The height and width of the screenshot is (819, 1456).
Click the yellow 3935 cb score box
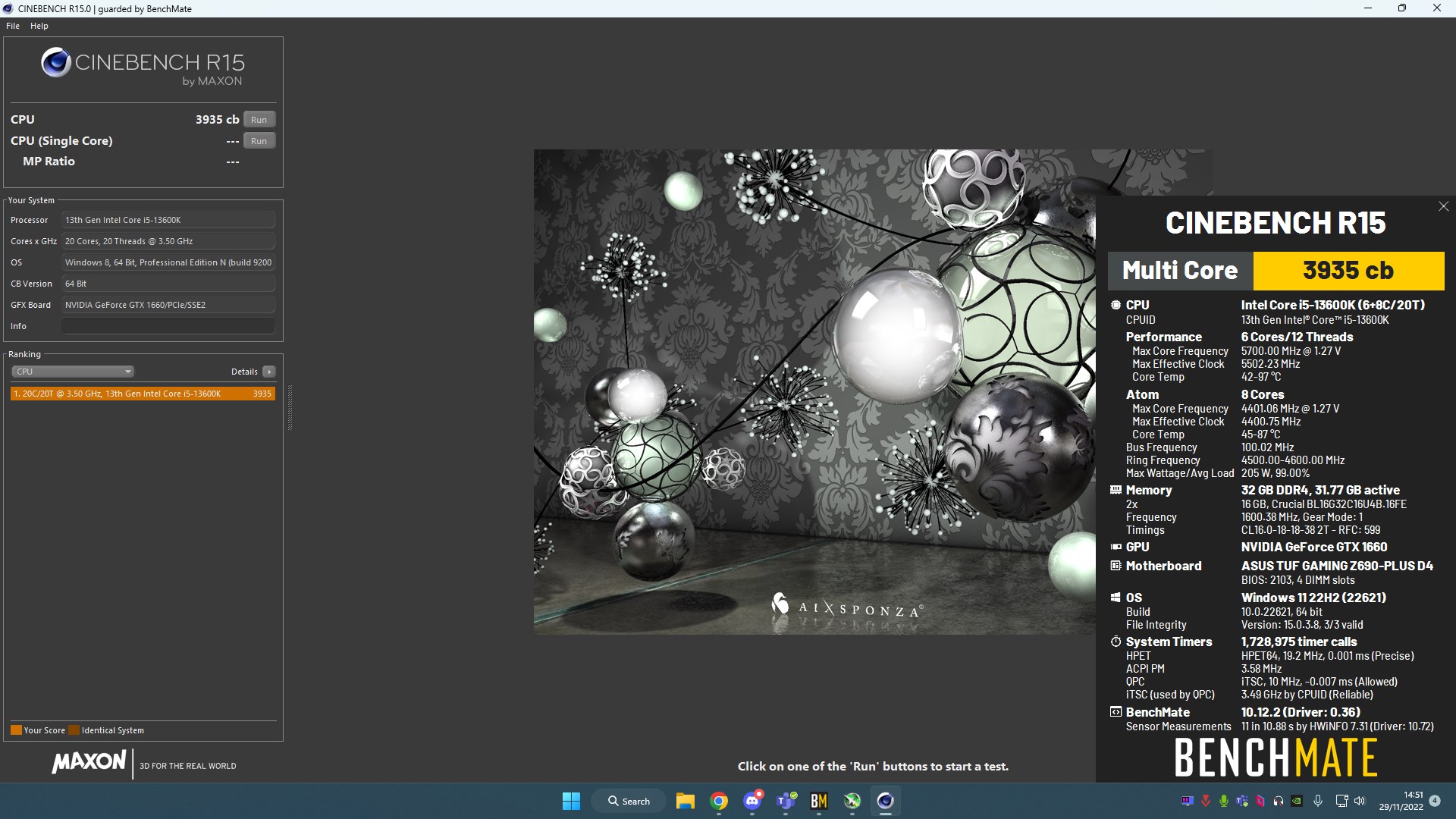tap(1348, 271)
